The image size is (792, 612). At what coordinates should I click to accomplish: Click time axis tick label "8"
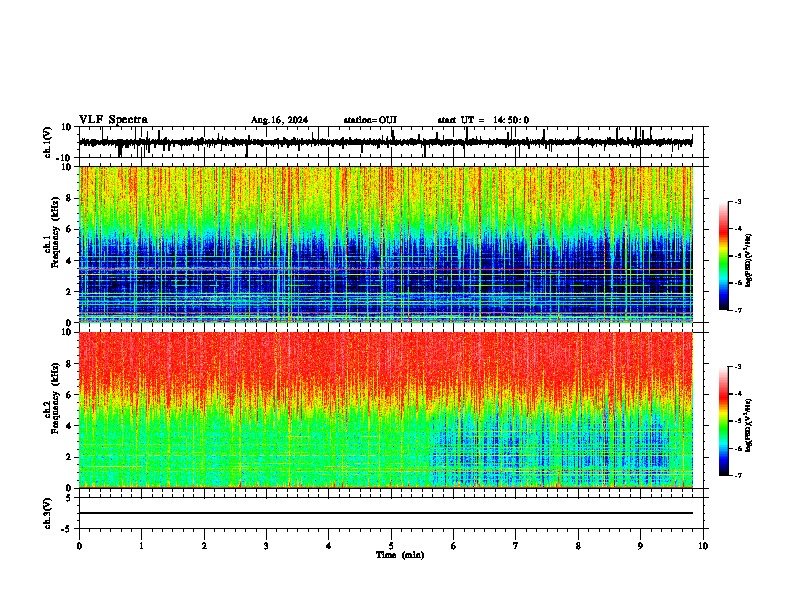pos(578,546)
